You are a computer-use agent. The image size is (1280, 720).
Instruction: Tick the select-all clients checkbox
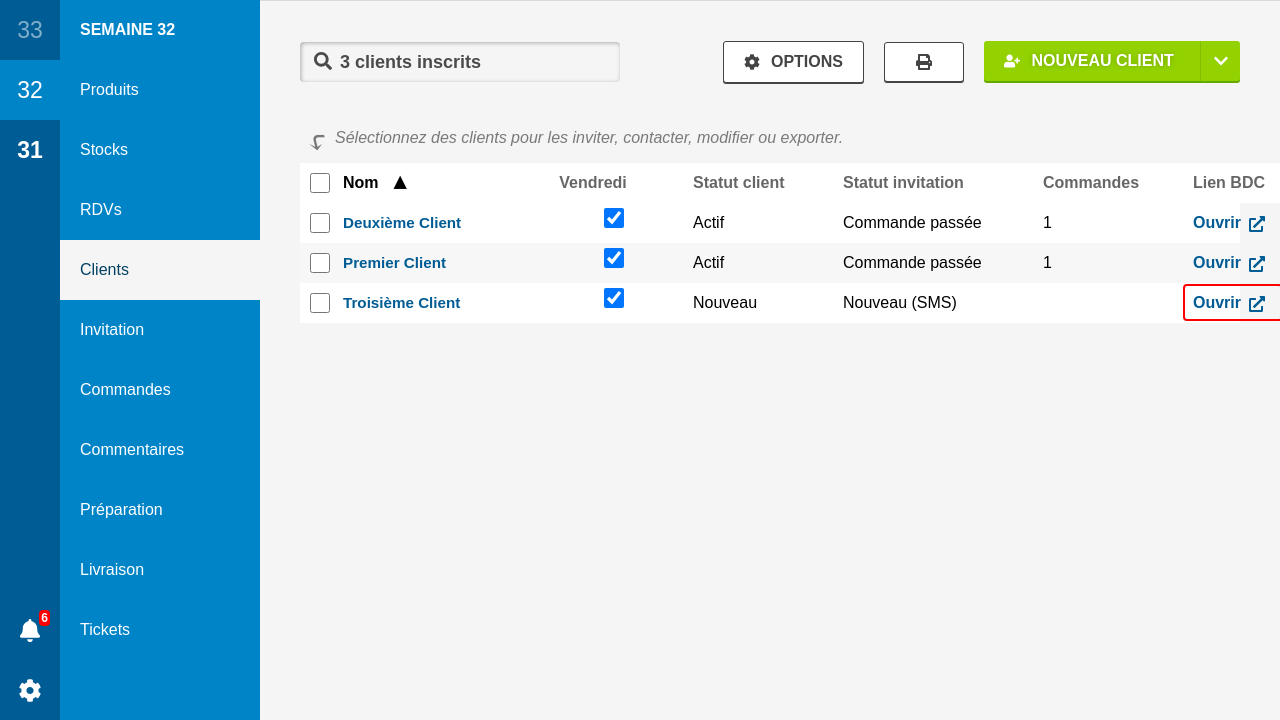[320, 183]
